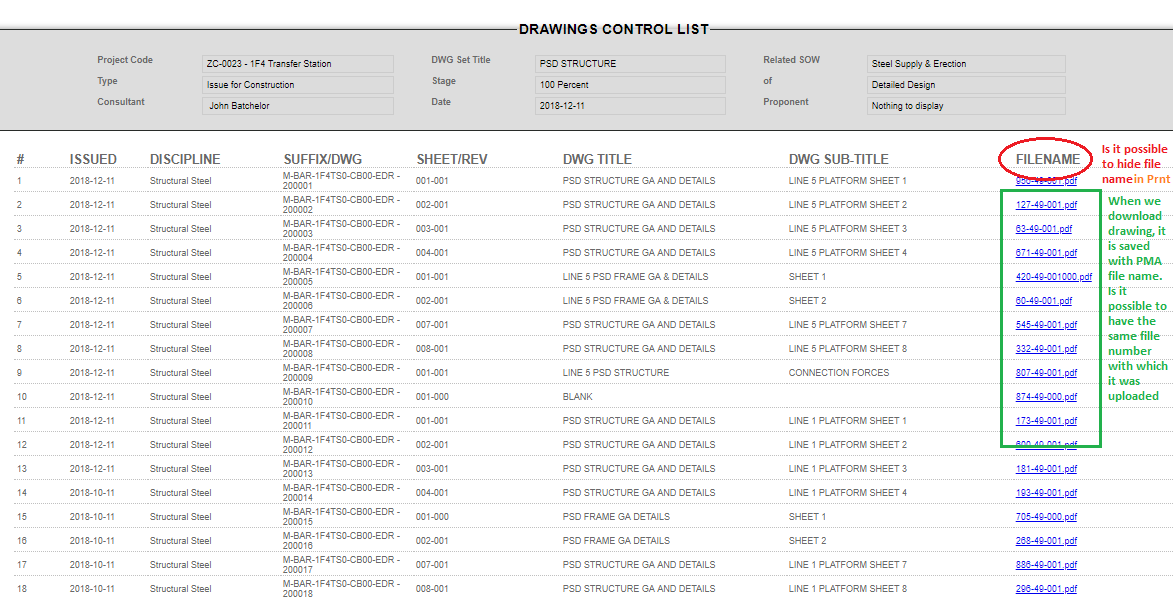Click the Project Code field
Image resolution: width=1173 pixels, height=597 pixels.
tap(297, 64)
